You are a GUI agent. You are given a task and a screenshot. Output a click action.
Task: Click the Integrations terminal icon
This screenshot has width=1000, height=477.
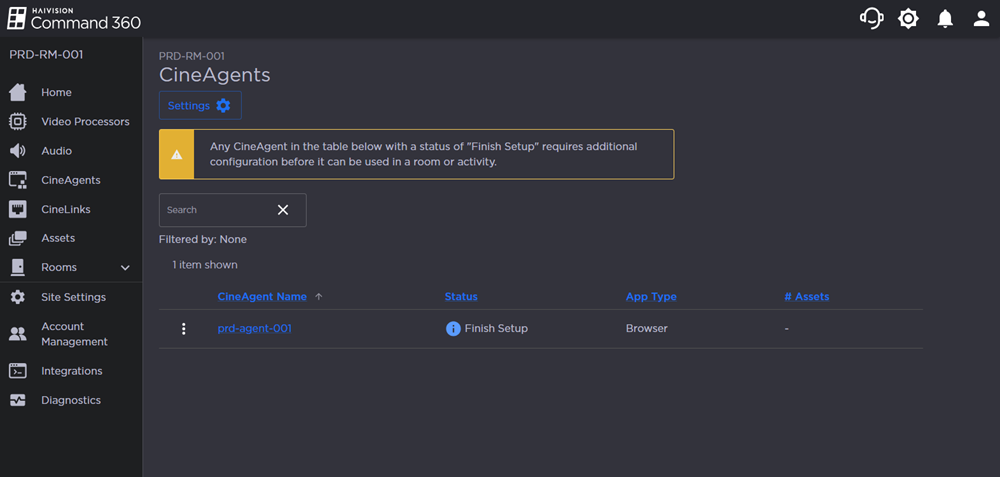point(18,371)
